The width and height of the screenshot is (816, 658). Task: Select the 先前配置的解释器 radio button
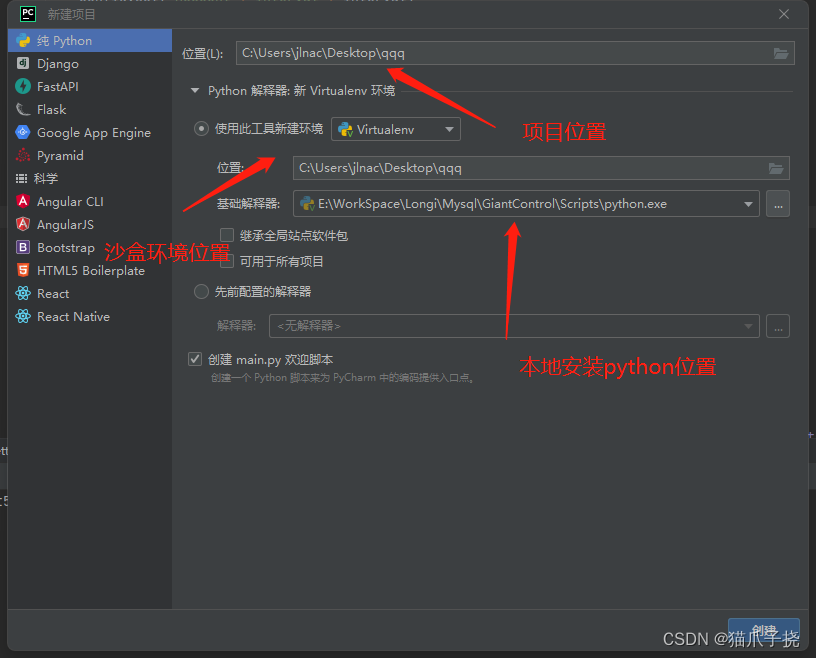pos(201,291)
